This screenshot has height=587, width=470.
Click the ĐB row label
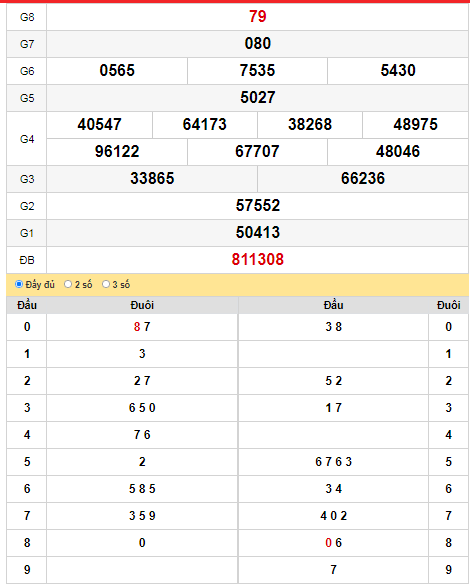point(27,260)
